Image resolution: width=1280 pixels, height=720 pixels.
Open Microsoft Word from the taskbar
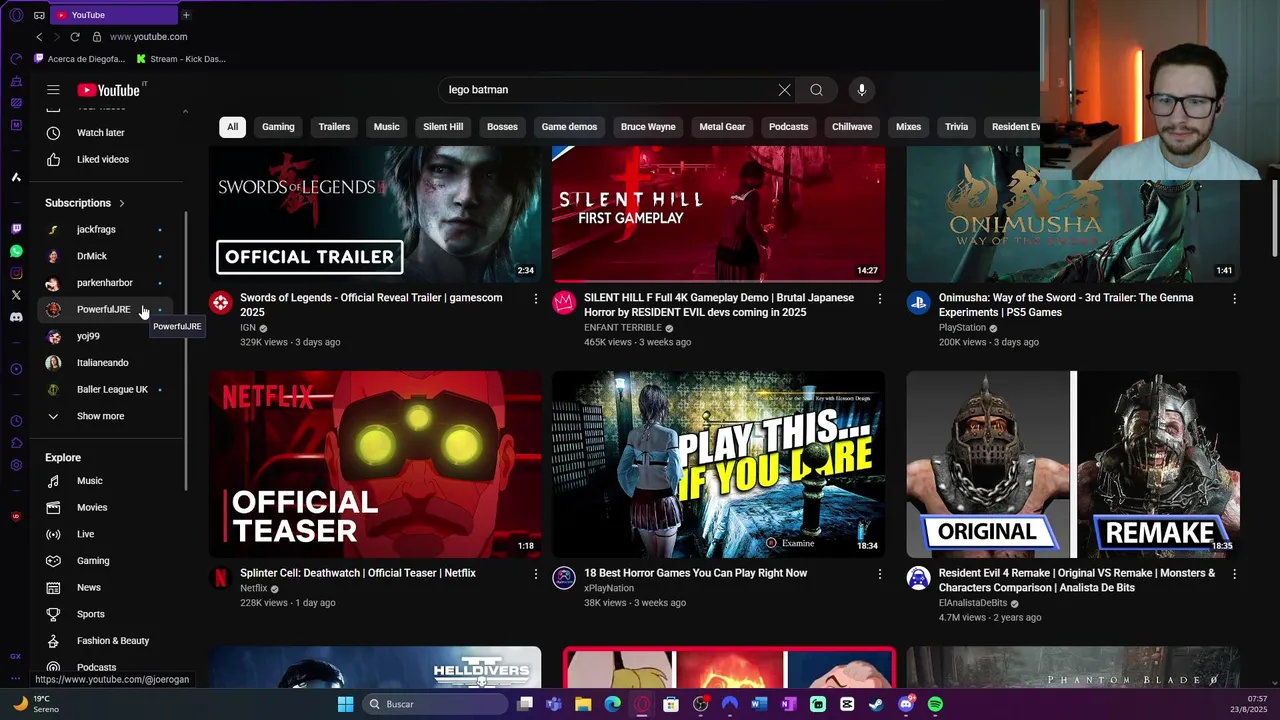click(759, 704)
